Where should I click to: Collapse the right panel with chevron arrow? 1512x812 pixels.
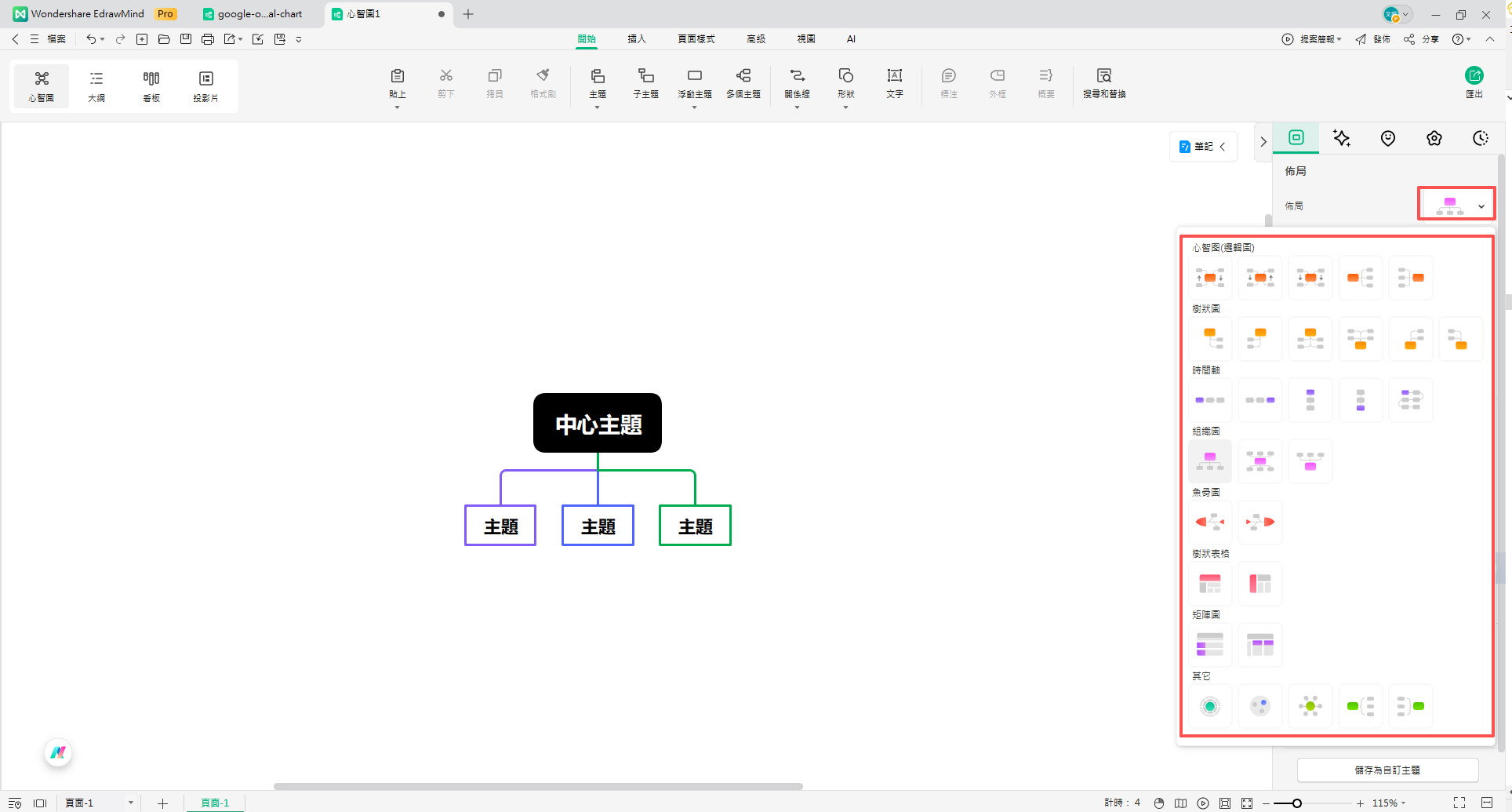(x=1263, y=142)
